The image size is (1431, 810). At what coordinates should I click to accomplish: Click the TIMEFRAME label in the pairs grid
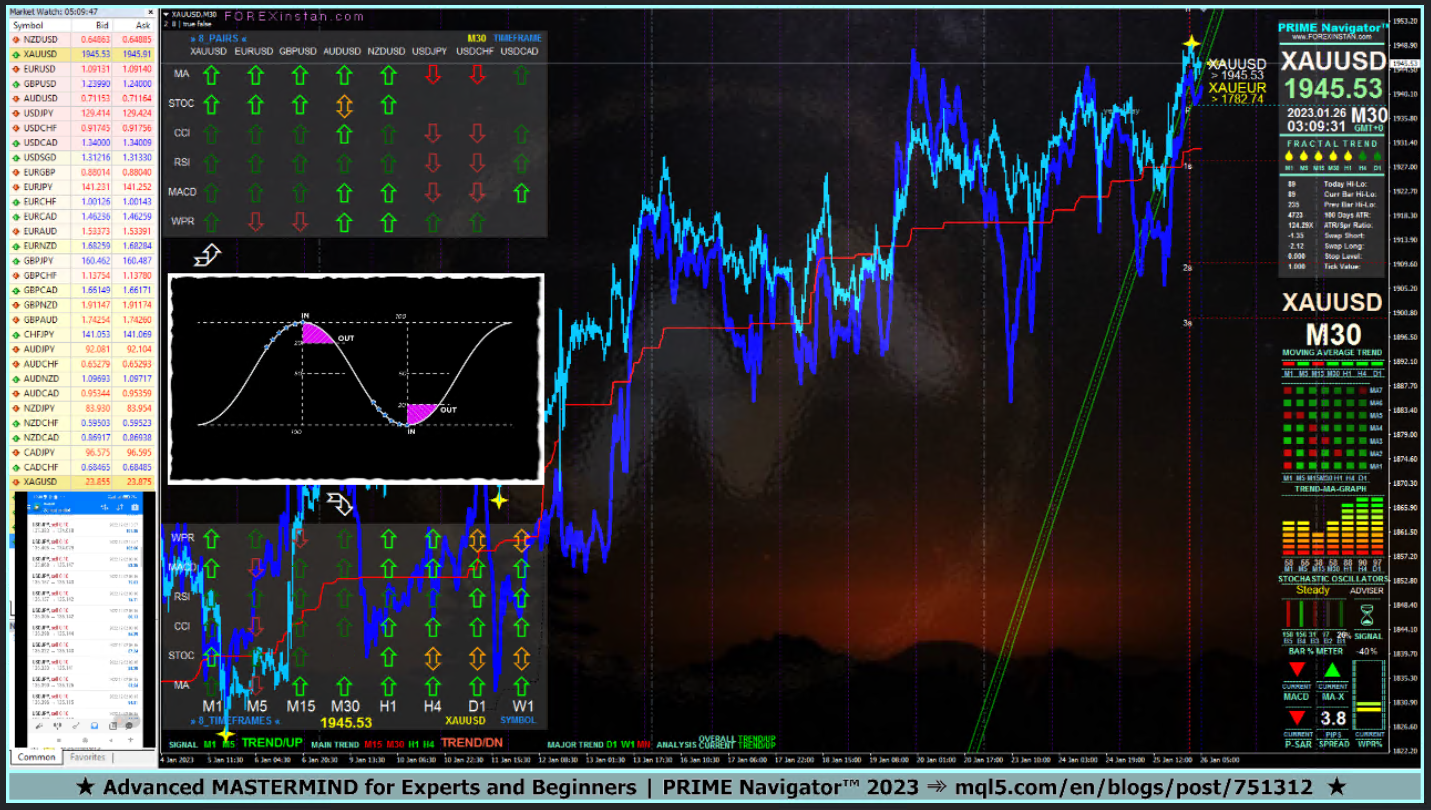click(x=518, y=38)
